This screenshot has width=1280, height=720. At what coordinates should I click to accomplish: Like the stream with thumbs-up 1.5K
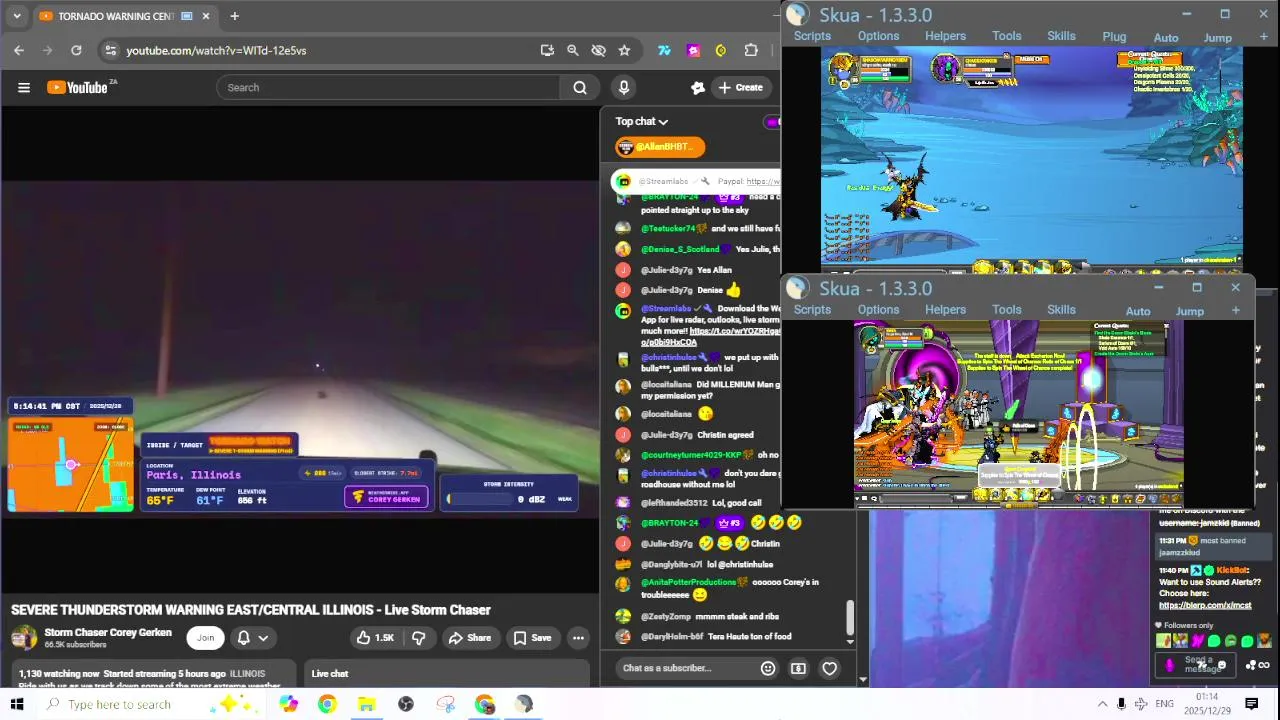click(x=376, y=638)
